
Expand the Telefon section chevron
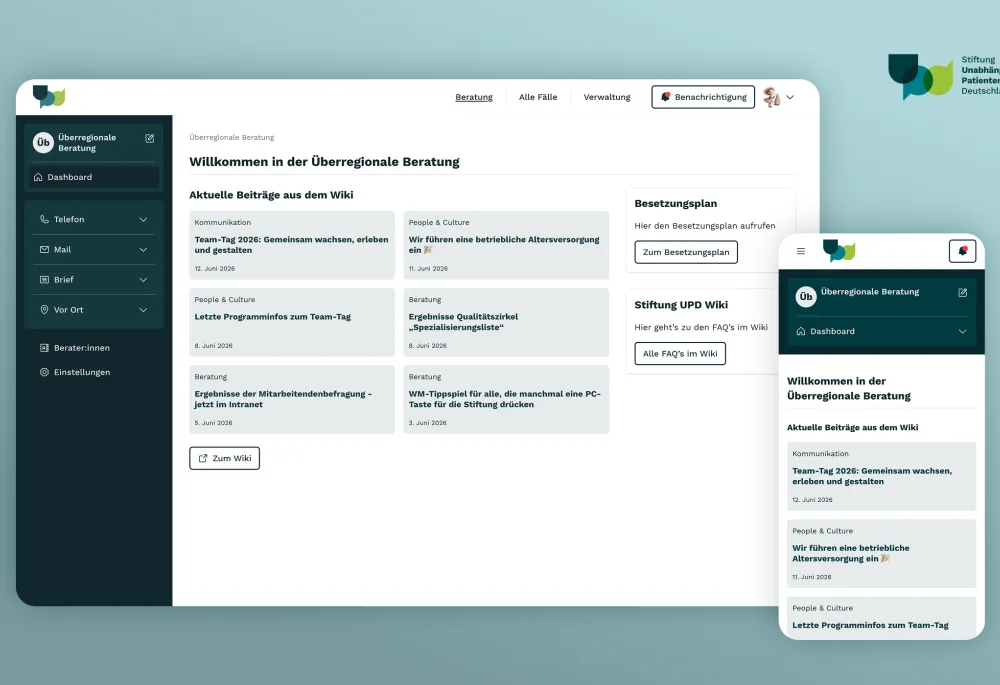pos(143,219)
